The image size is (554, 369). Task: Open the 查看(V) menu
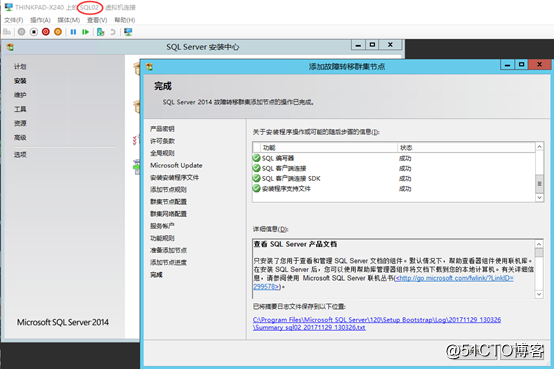(97, 20)
